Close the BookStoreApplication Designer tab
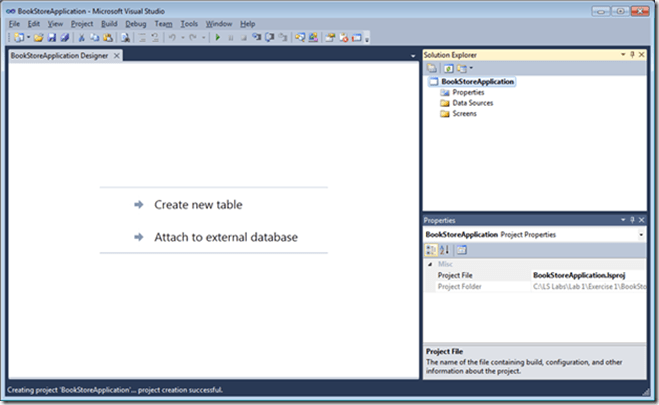Viewport: 659px width, 405px height. click(x=117, y=56)
